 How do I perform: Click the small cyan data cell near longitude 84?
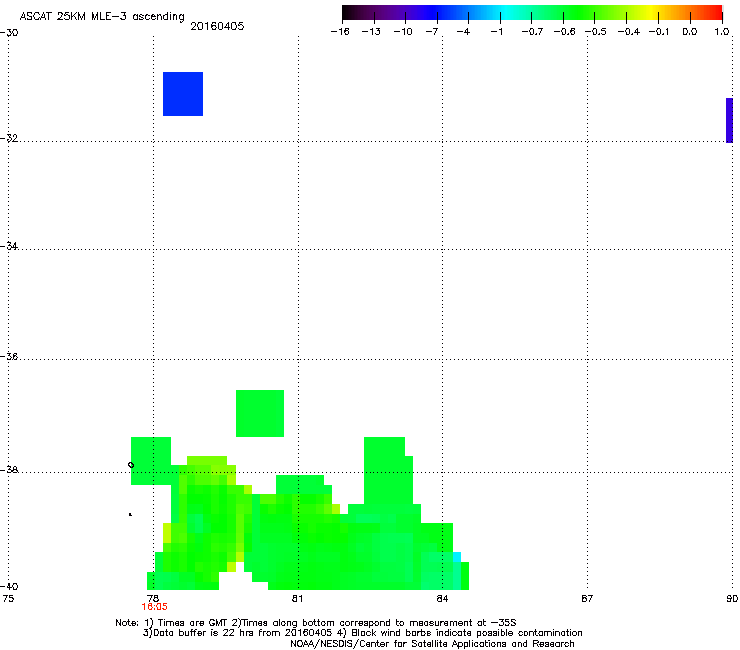coord(457,557)
